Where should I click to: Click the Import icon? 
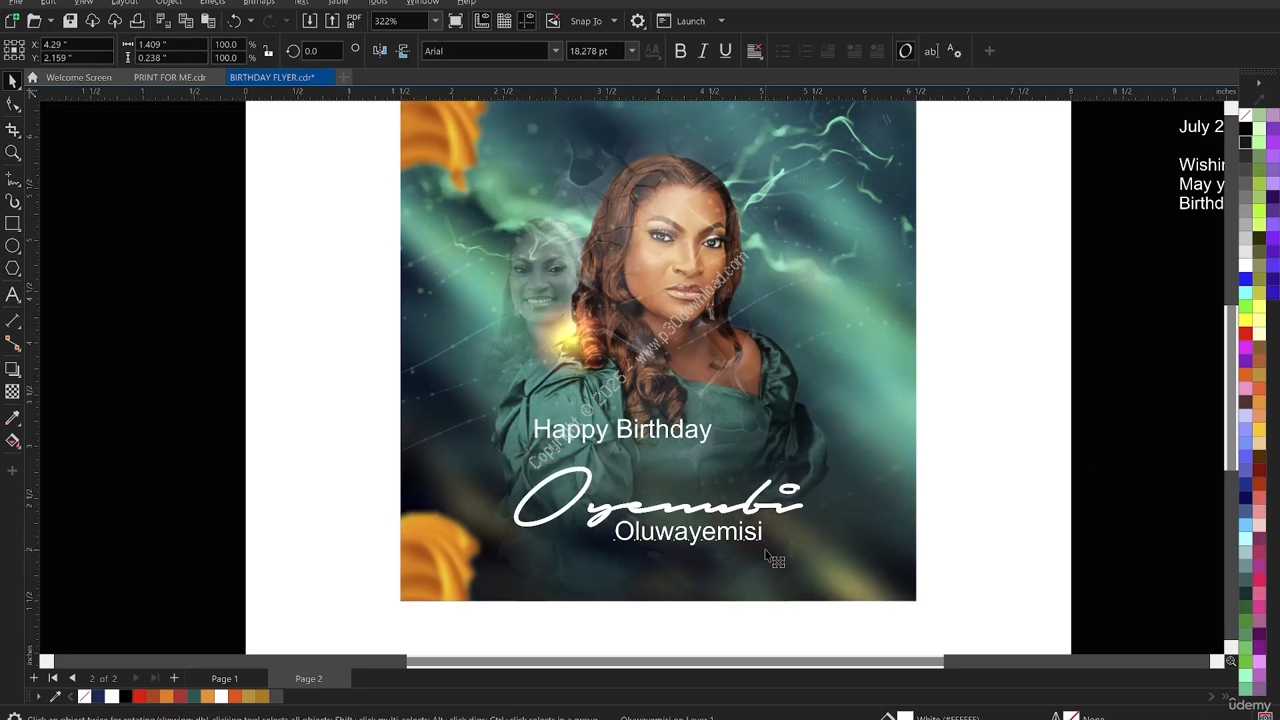coord(310,21)
